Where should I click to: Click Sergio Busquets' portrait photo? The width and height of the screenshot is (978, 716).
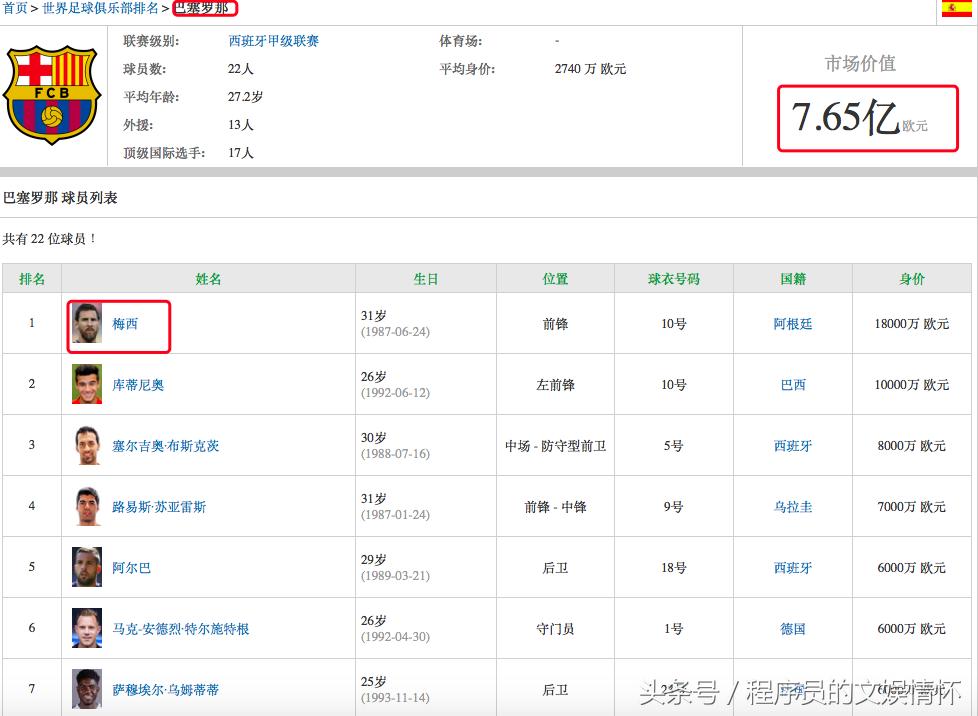[x=88, y=444]
